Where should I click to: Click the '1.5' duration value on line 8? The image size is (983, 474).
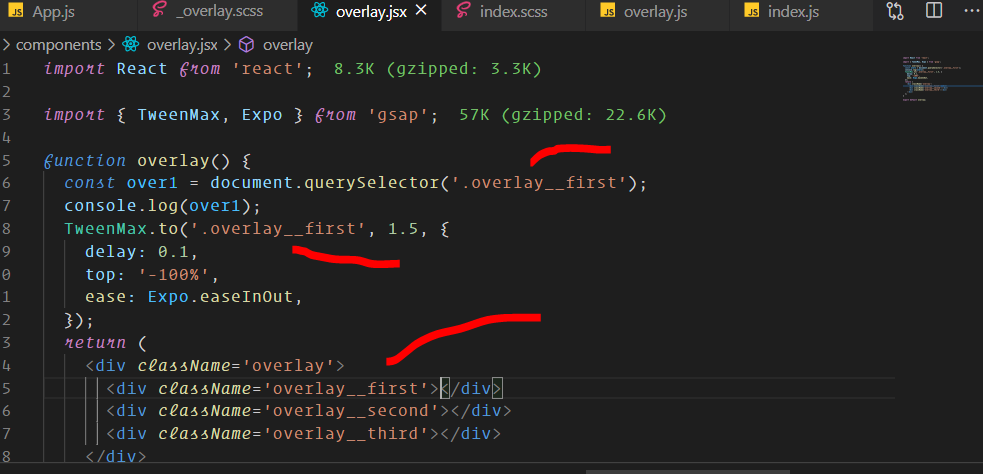pos(403,229)
